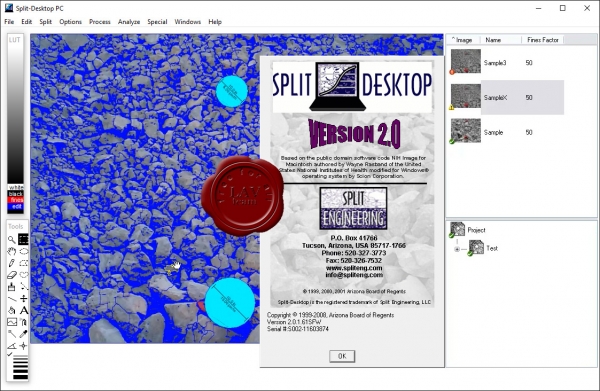Pick the black color in LUT panel
Image resolution: width=600 pixels, height=391 pixels.
tap(16, 194)
